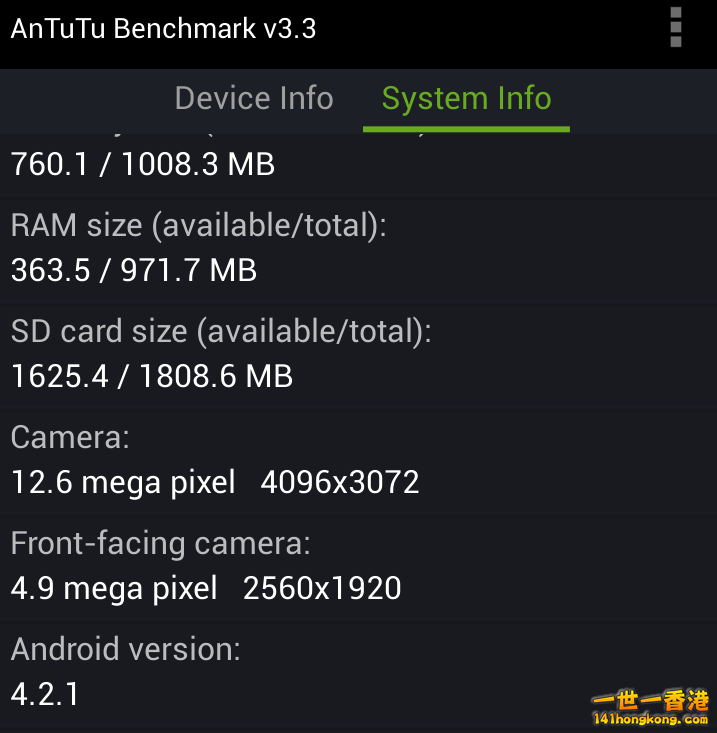Switch to the Device Info tab
This screenshot has width=717, height=733.
tap(254, 99)
